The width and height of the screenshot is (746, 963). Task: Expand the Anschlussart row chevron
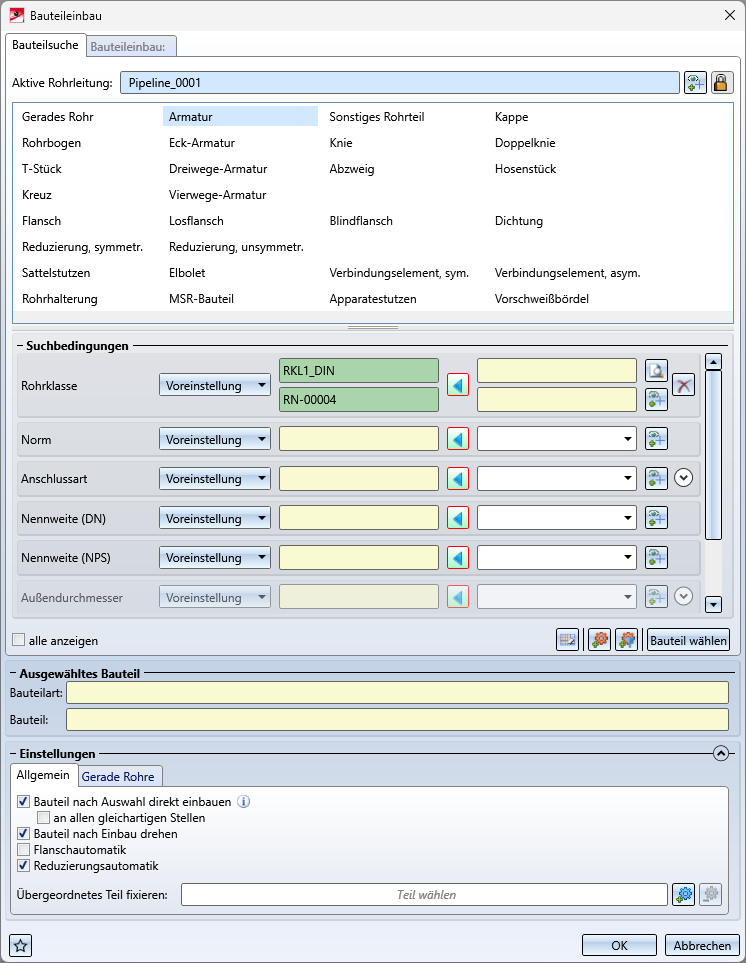pyautogui.click(x=684, y=478)
